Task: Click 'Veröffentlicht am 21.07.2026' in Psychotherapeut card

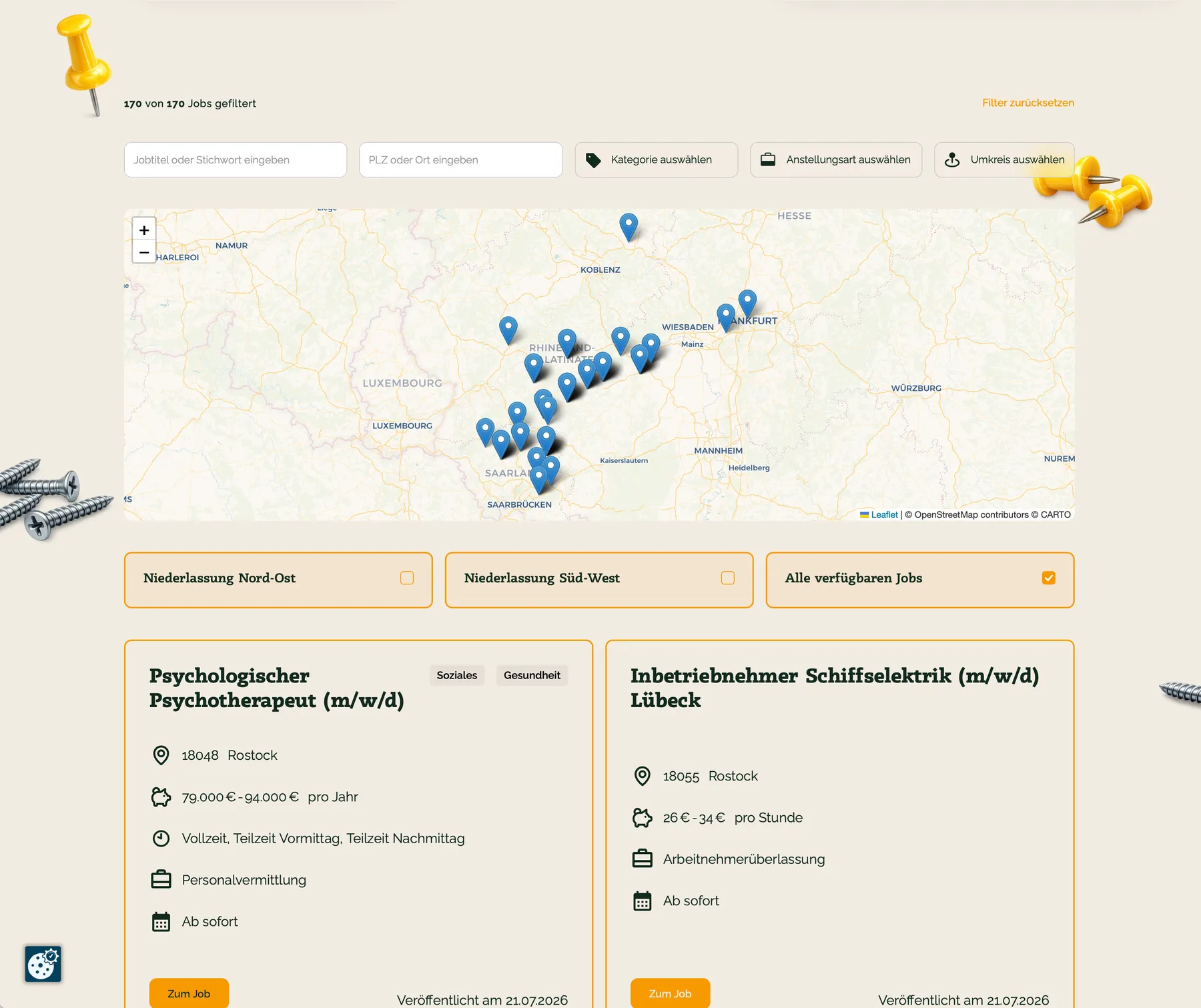Action: (482, 1000)
